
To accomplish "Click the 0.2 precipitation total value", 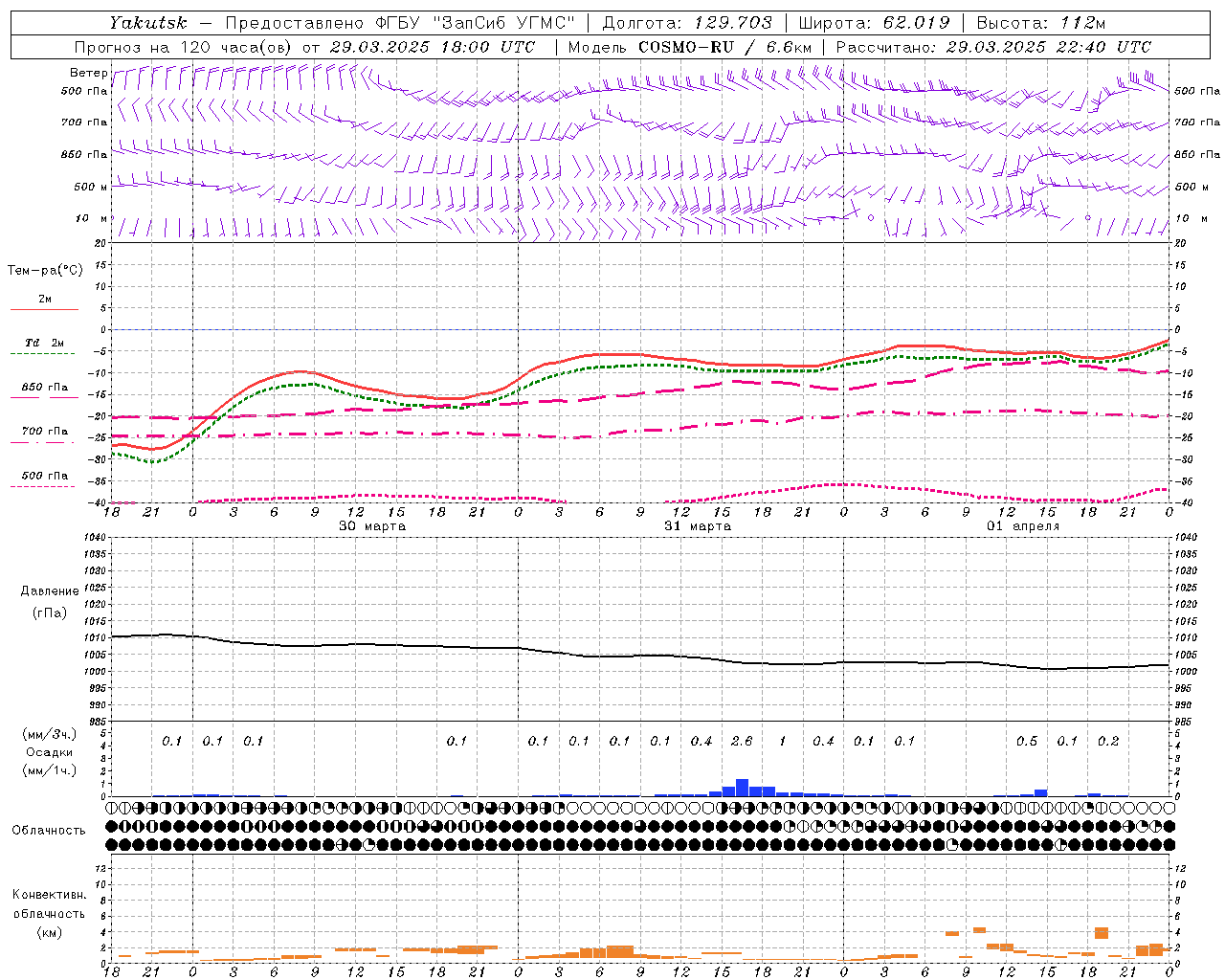I will (x=1108, y=741).
